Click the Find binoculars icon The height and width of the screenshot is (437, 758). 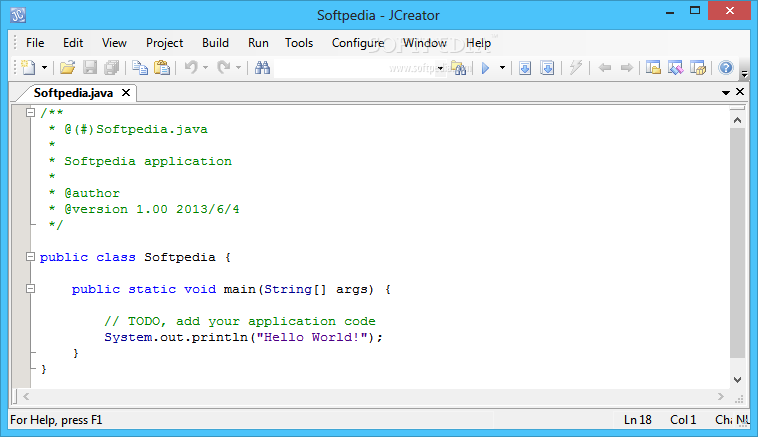coord(262,68)
